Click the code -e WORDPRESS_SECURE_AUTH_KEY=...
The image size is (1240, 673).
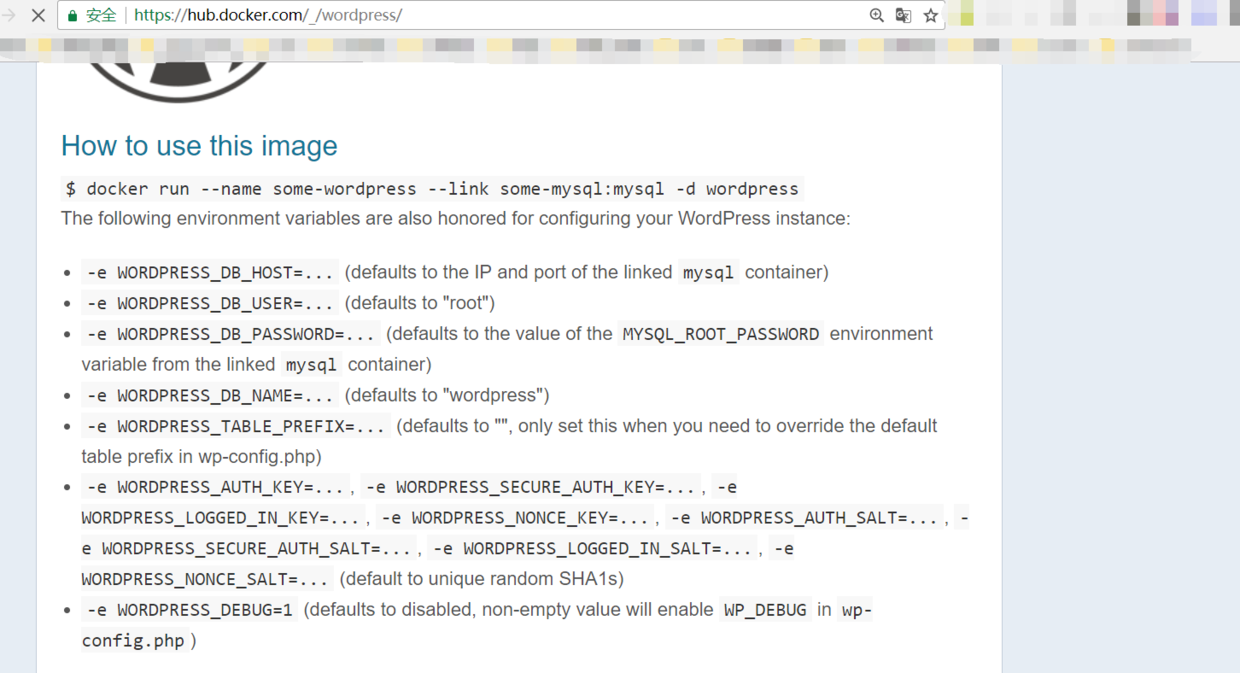[531, 487]
